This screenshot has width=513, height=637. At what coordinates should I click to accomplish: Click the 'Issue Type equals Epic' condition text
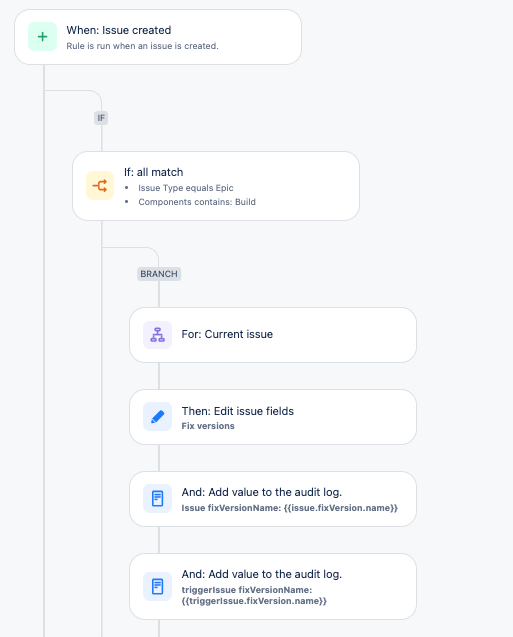tap(186, 188)
